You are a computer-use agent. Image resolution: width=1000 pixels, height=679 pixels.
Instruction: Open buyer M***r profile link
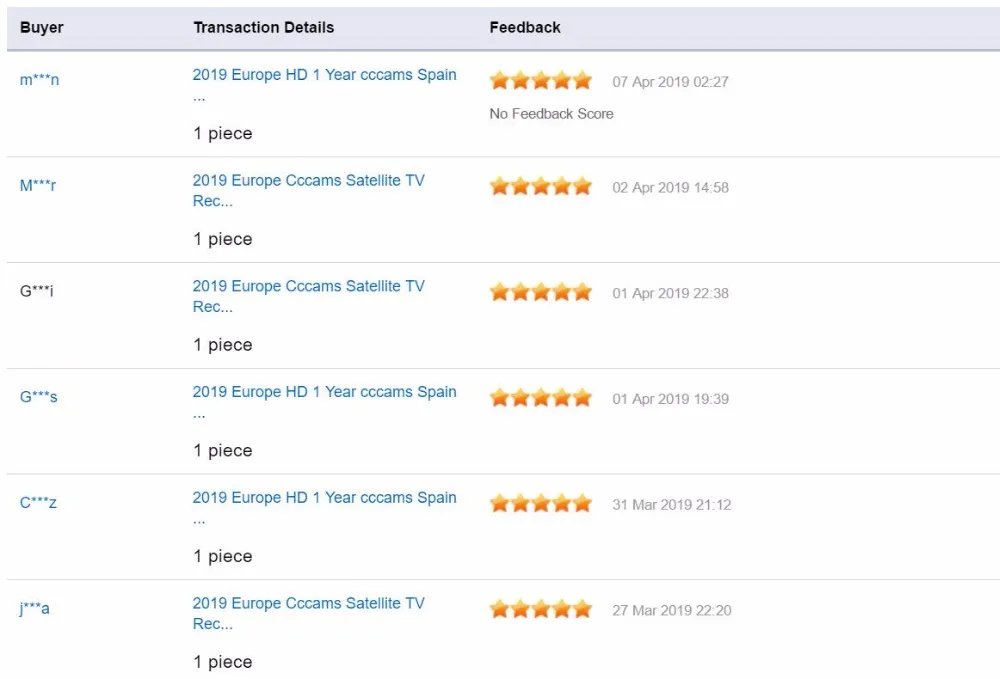38,186
